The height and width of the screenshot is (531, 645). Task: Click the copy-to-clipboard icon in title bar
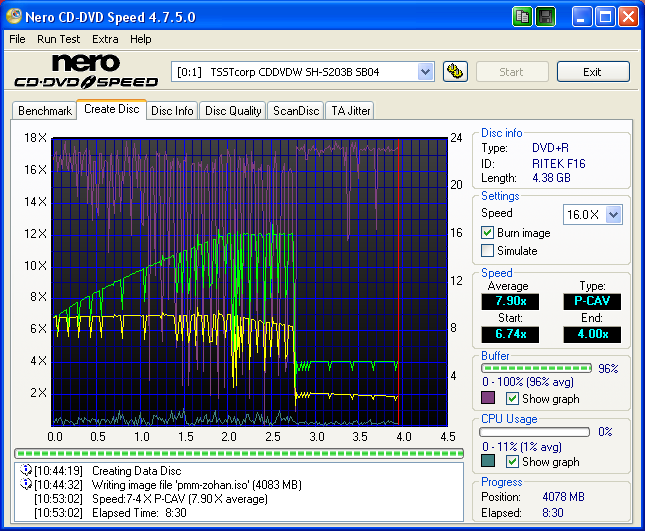pos(522,17)
